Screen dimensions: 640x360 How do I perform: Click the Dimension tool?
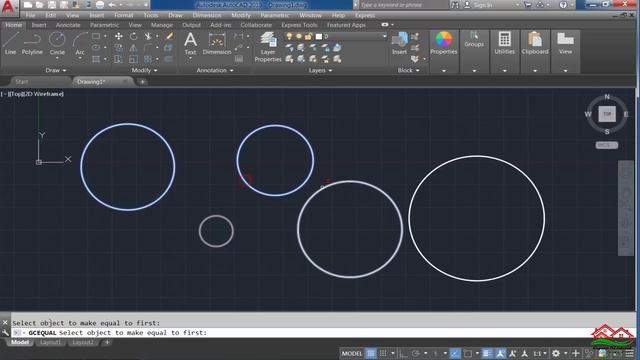217,44
